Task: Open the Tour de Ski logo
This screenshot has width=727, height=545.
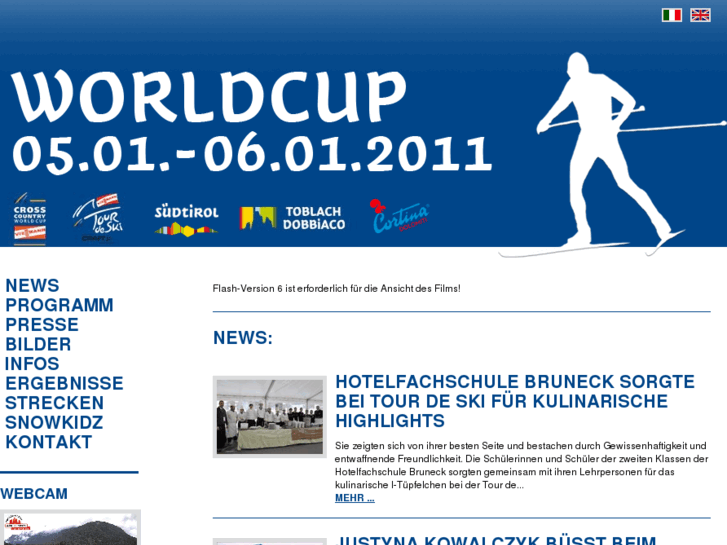Action: tap(98, 218)
